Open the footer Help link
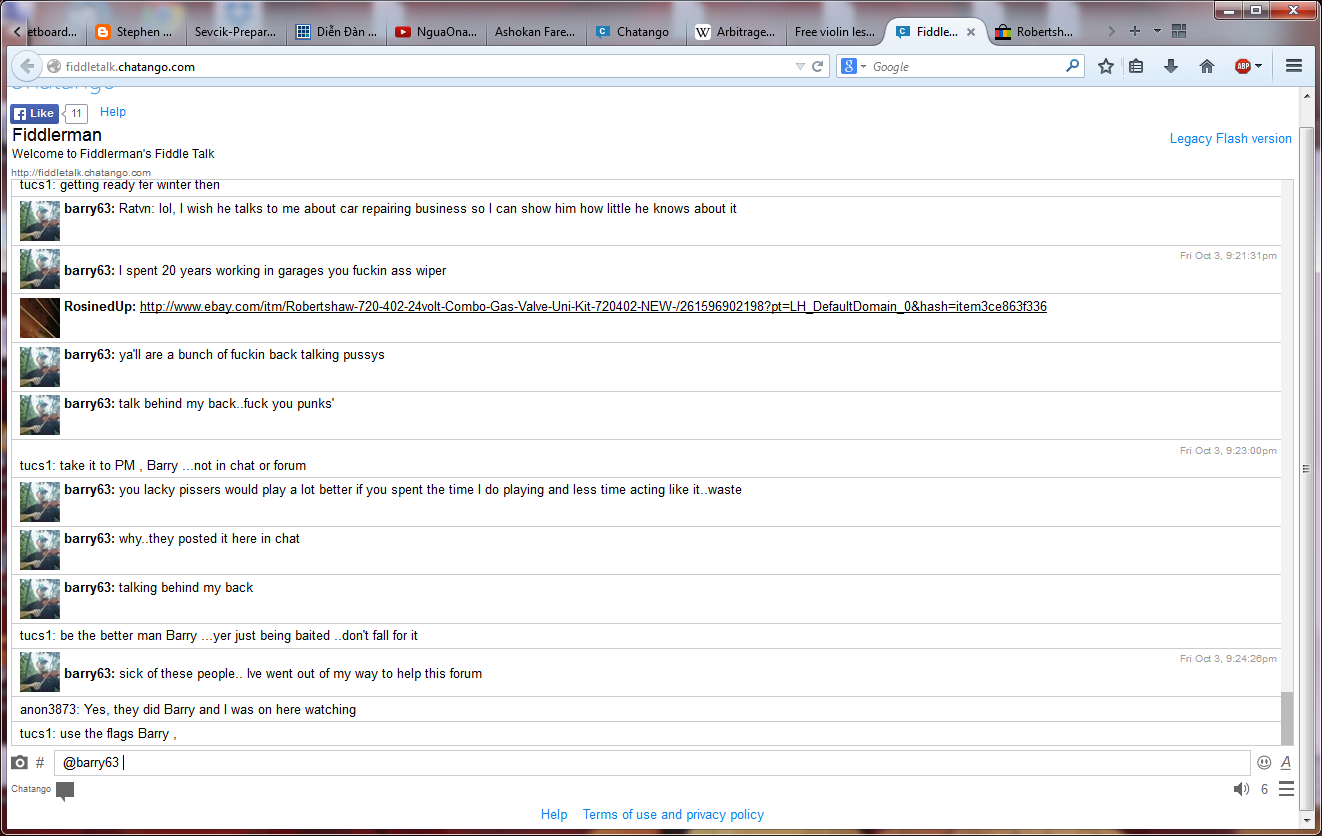Image resolution: width=1322 pixels, height=836 pixels. click(x=554, y=814)
